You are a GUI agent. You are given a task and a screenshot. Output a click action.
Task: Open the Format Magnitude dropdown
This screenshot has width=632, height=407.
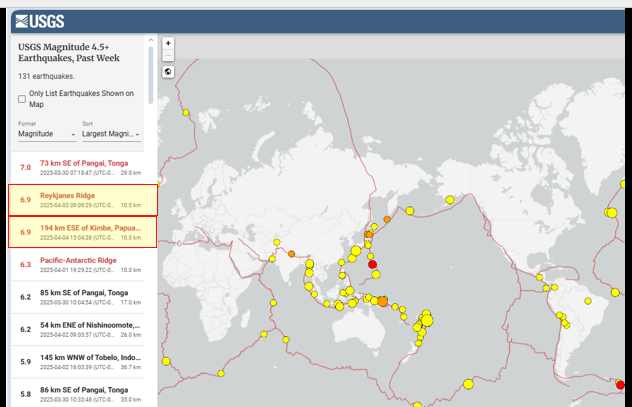[47, 134]
